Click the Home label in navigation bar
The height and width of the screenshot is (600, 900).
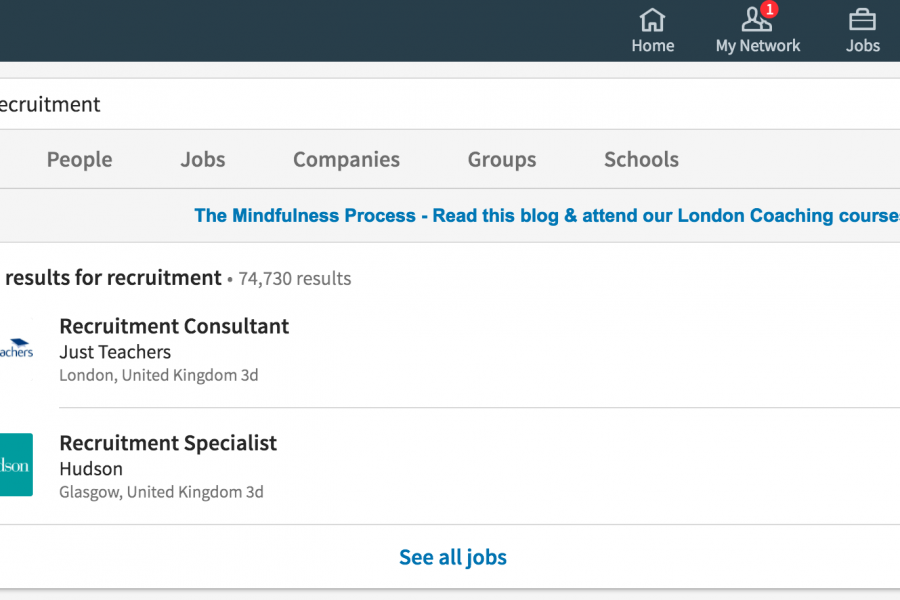(x=653, y=45)
